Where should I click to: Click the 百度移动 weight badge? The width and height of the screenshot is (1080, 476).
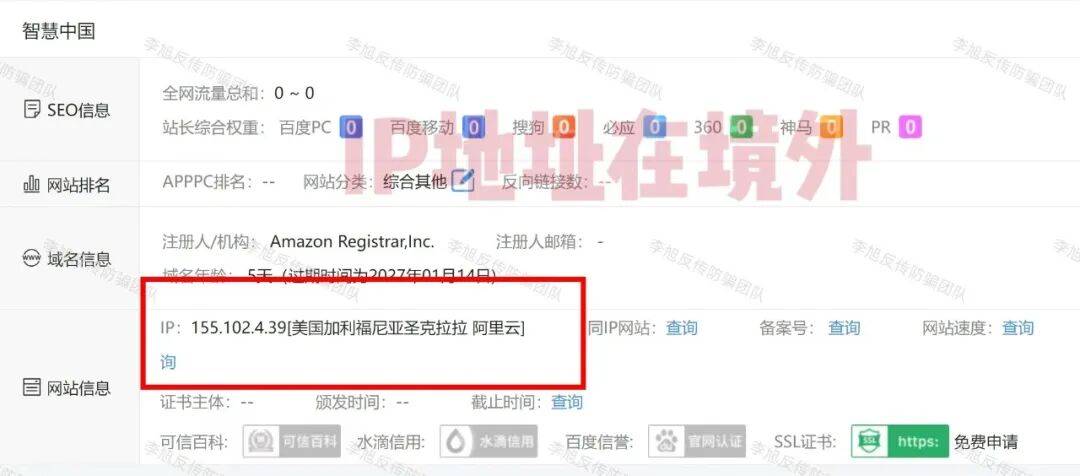474,127
